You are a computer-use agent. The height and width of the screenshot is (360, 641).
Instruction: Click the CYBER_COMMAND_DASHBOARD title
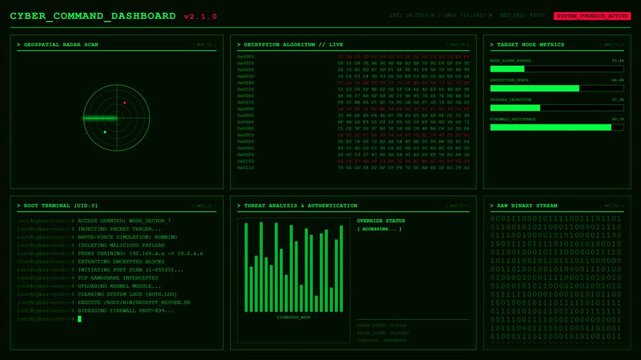(93, 16)
